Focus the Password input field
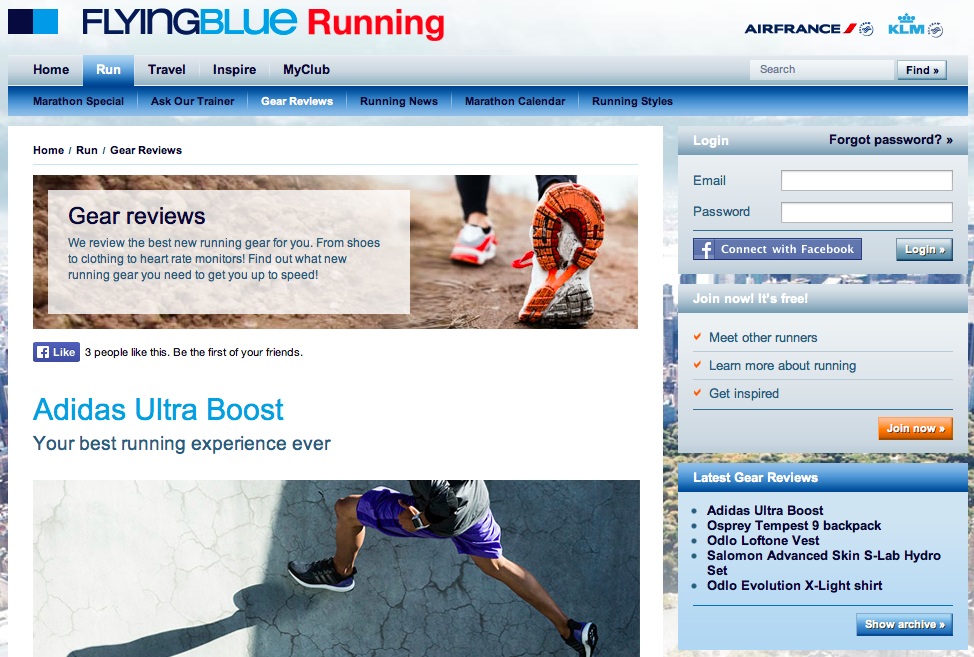 (x=867, y=212)
